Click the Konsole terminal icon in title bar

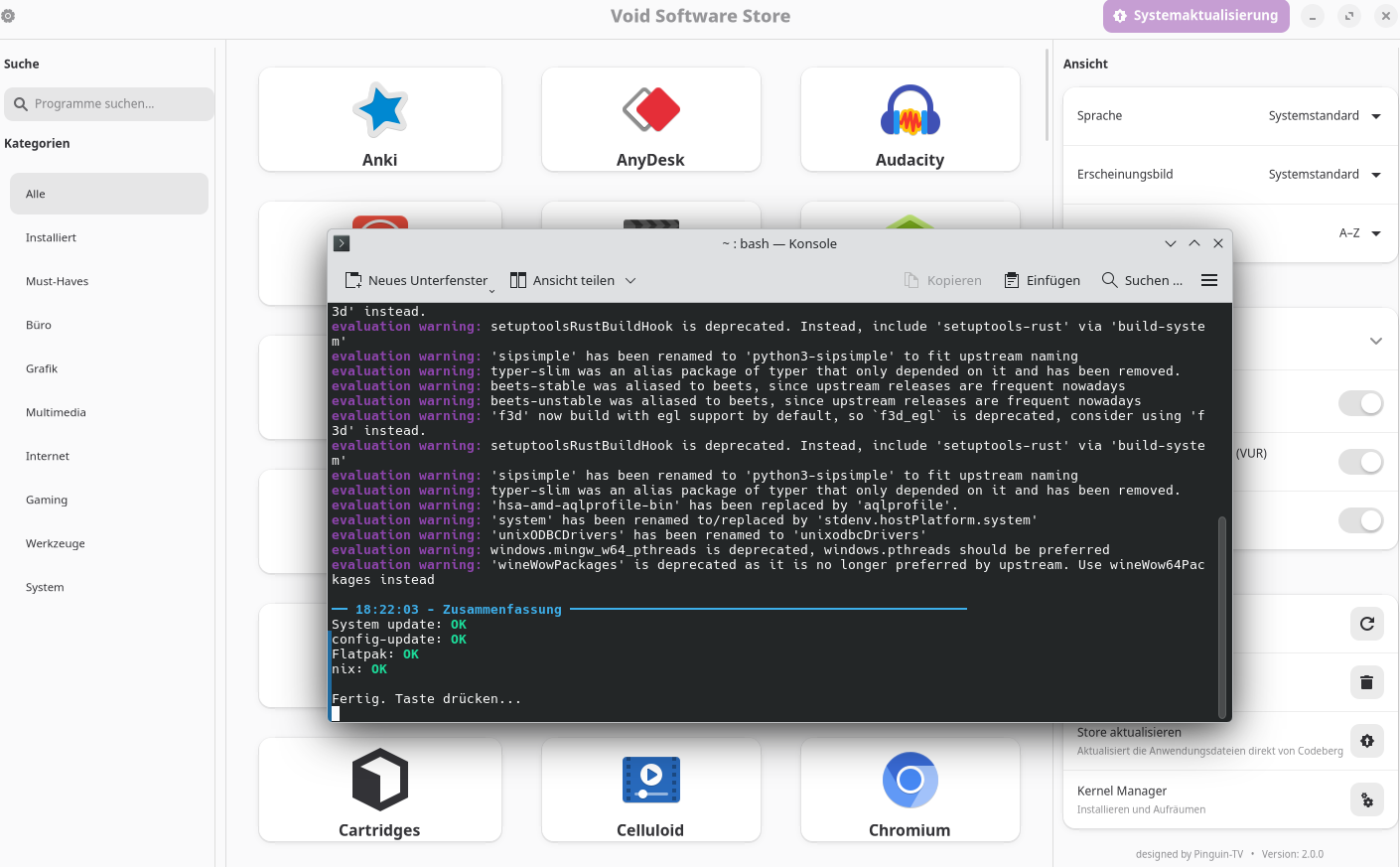tap(342, 243)
